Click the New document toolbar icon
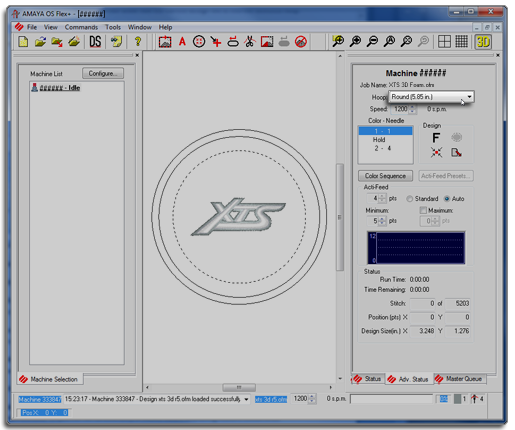Screen dimensions: 515x430 pos(23,42)
